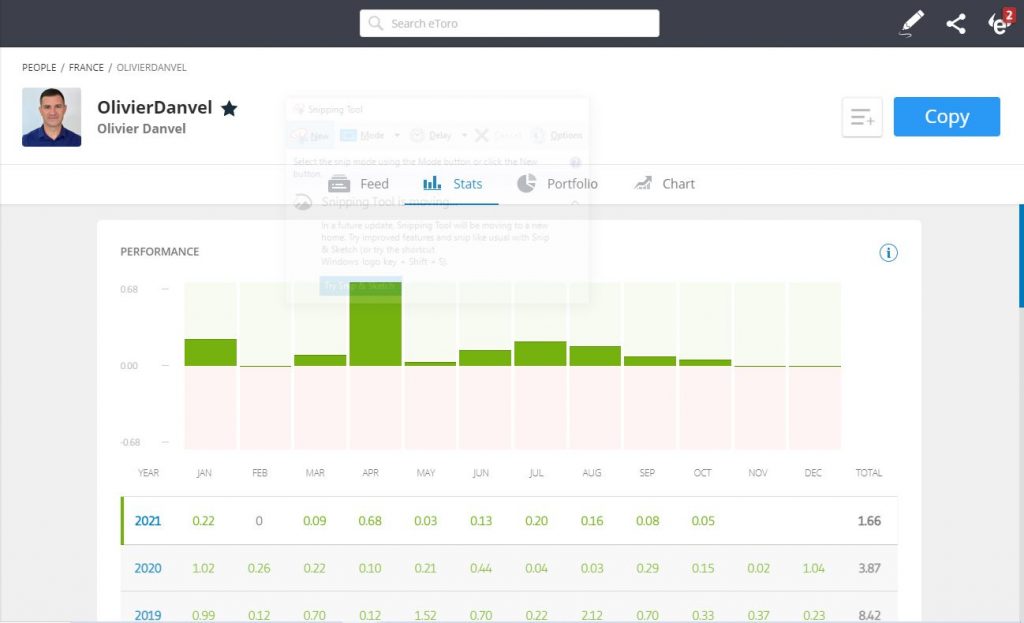Open eToro notifications with the 2 badge

pos(1001,22)
